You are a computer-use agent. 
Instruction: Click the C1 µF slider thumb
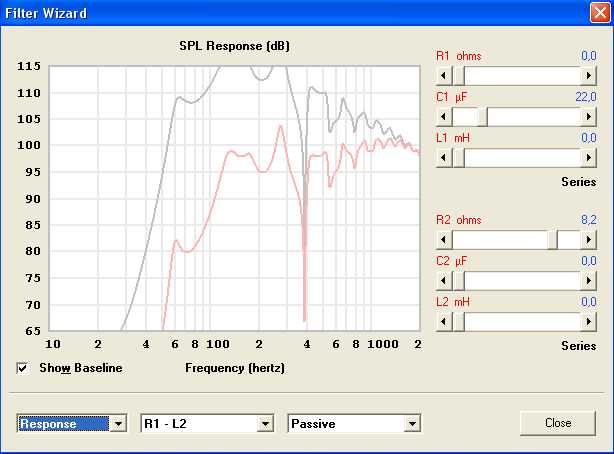coord(480,116)
